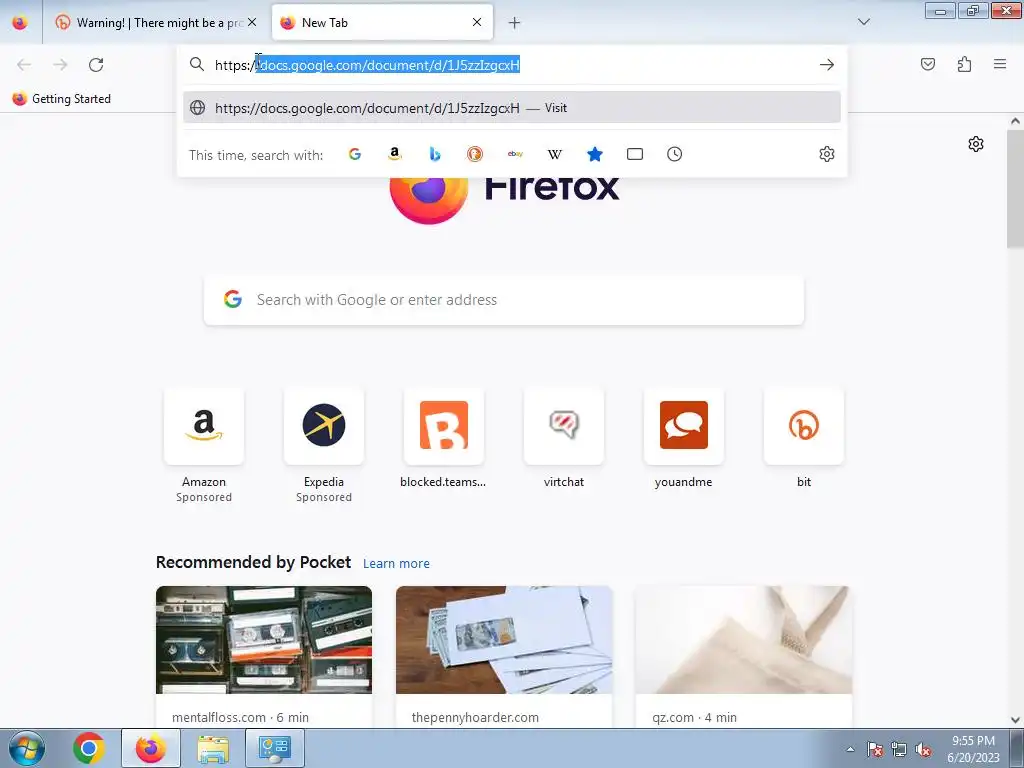This screenshot has width=1024, height=768.
Task: Search open tabs using the tabs icon
Action: point(635,154)
